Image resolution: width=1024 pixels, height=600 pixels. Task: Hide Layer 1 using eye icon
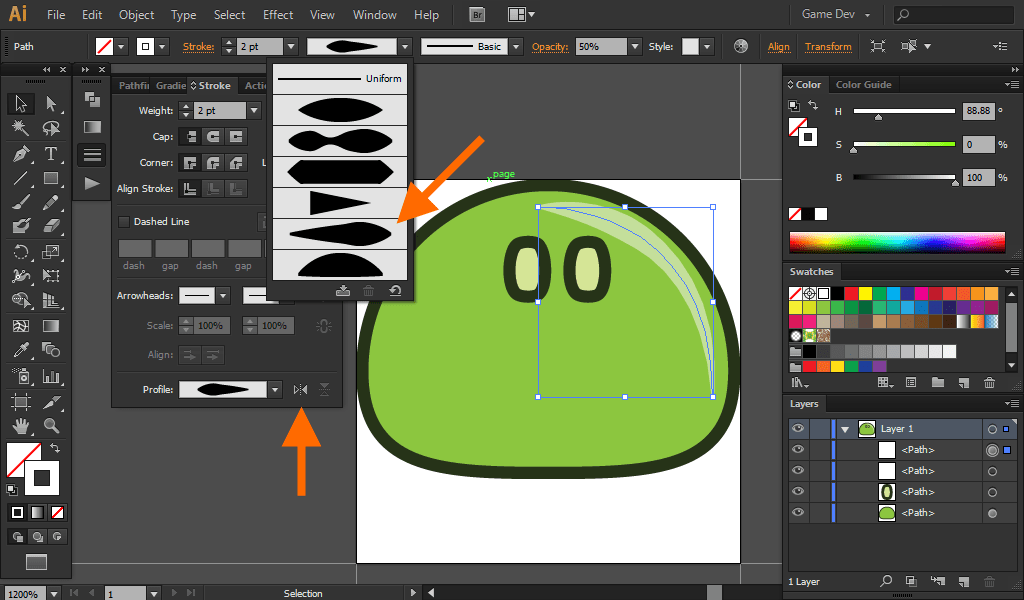coord(798,429)
